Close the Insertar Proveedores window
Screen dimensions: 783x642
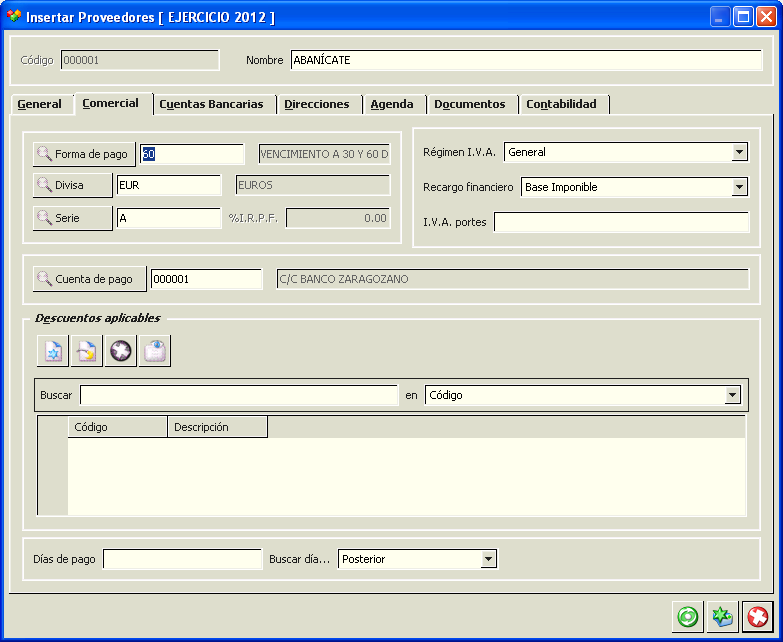pos(766,16)
